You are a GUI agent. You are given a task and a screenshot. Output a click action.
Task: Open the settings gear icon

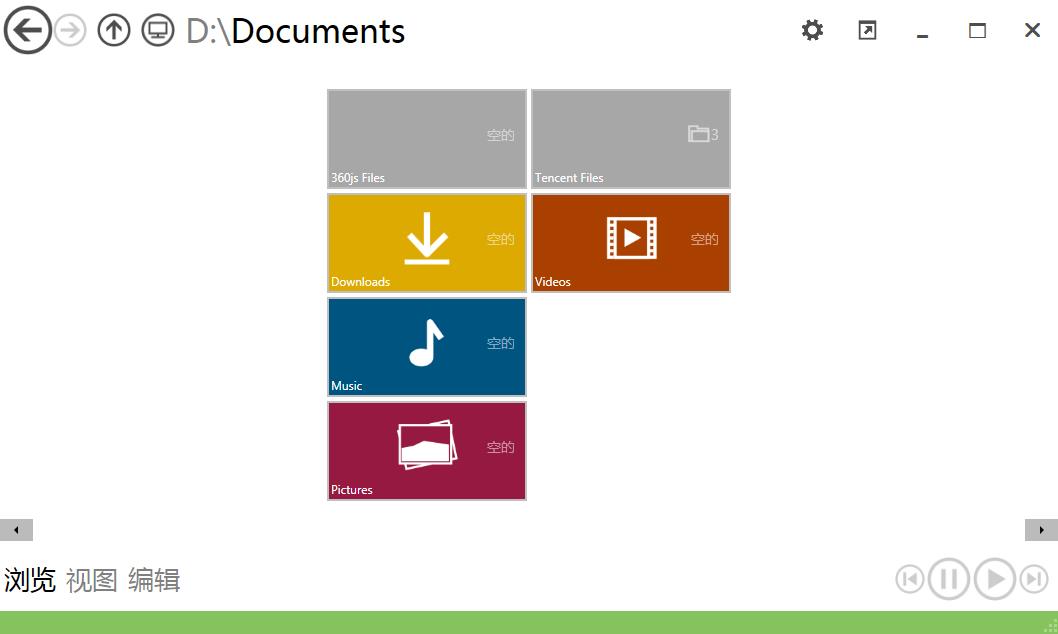click(x=812, y=30)
